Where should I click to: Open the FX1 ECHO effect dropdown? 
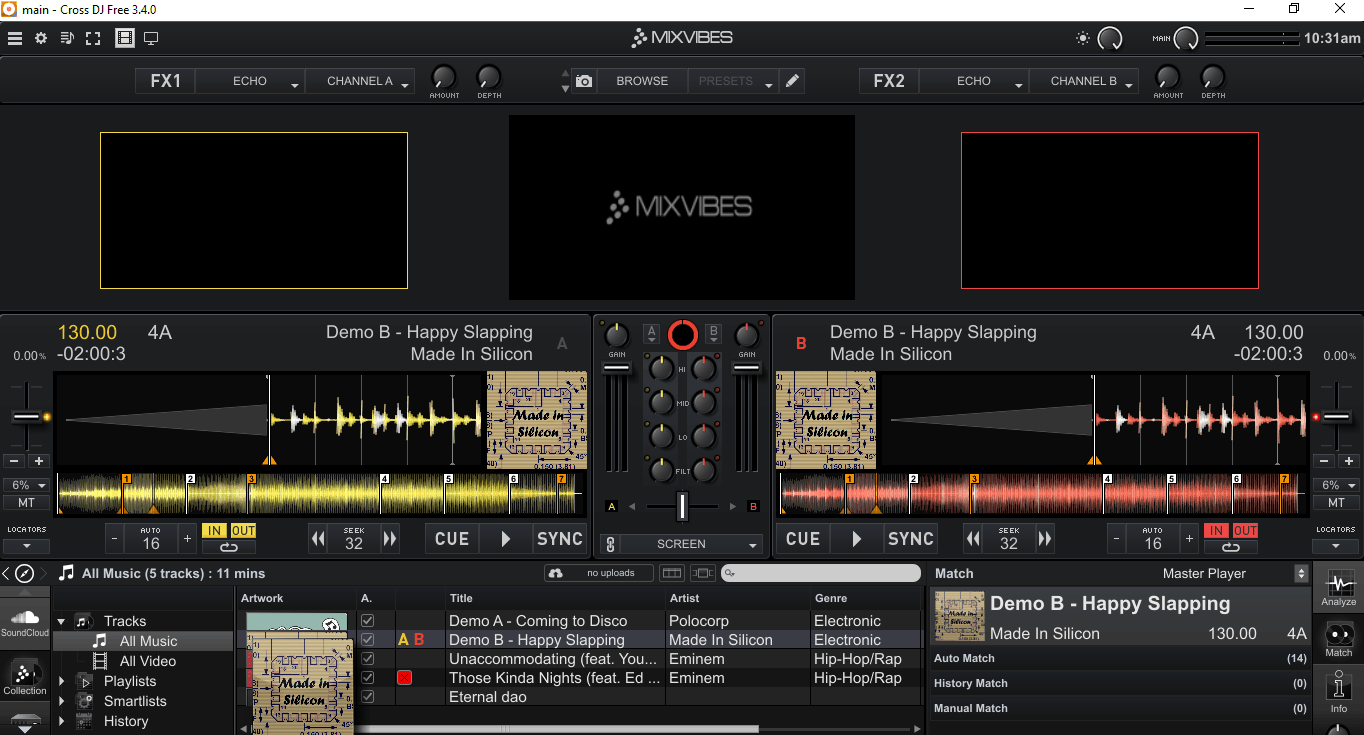point(249,80)
